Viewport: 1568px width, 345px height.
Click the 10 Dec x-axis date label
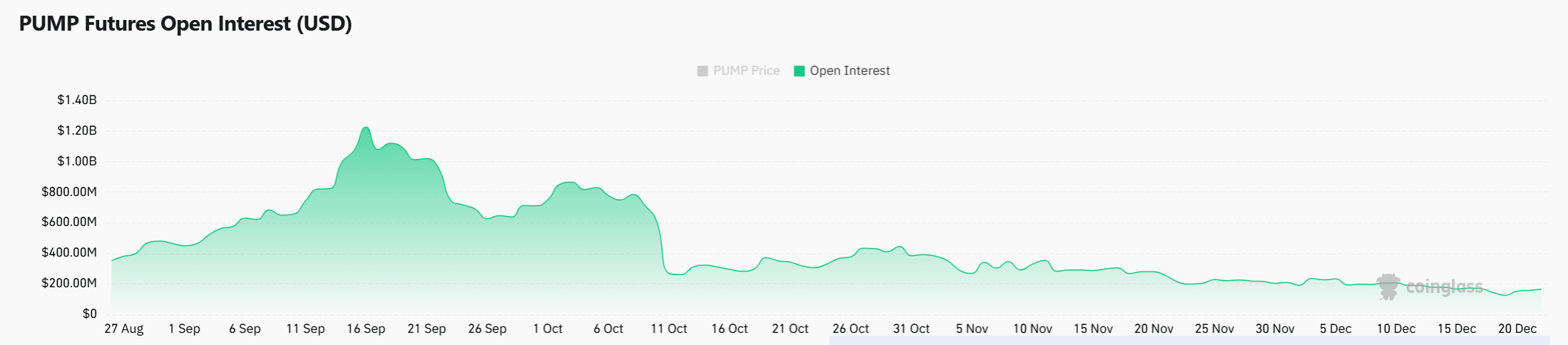click(x=1395, y=329)
